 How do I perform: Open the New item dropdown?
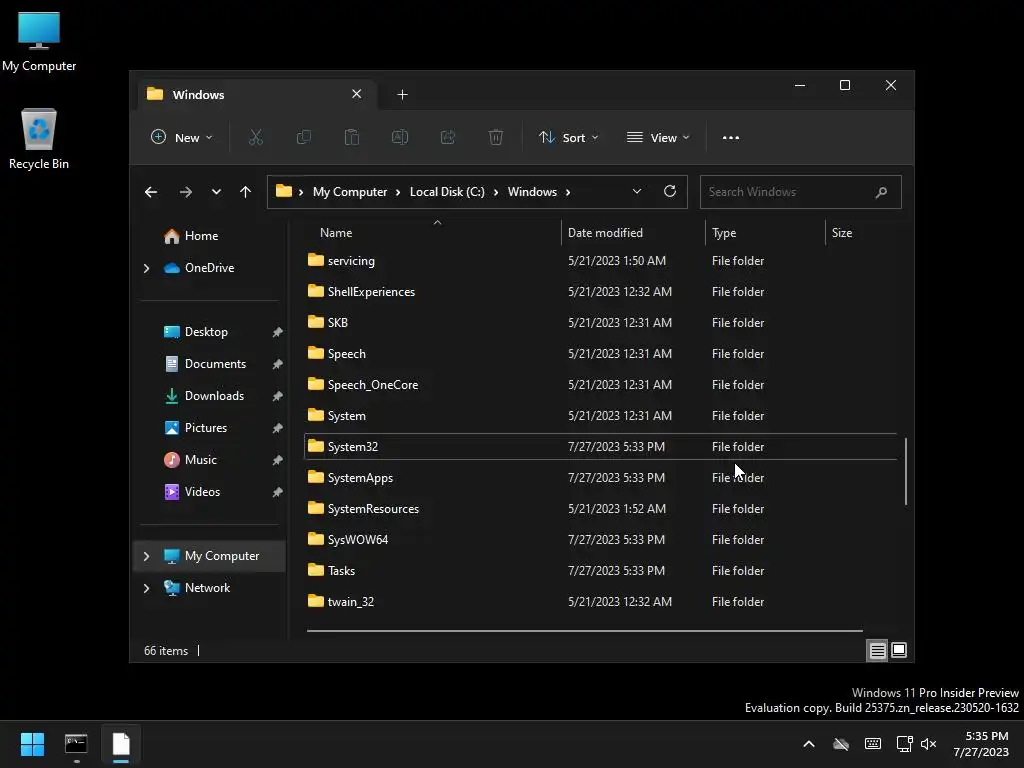click(x=182, y=138)
